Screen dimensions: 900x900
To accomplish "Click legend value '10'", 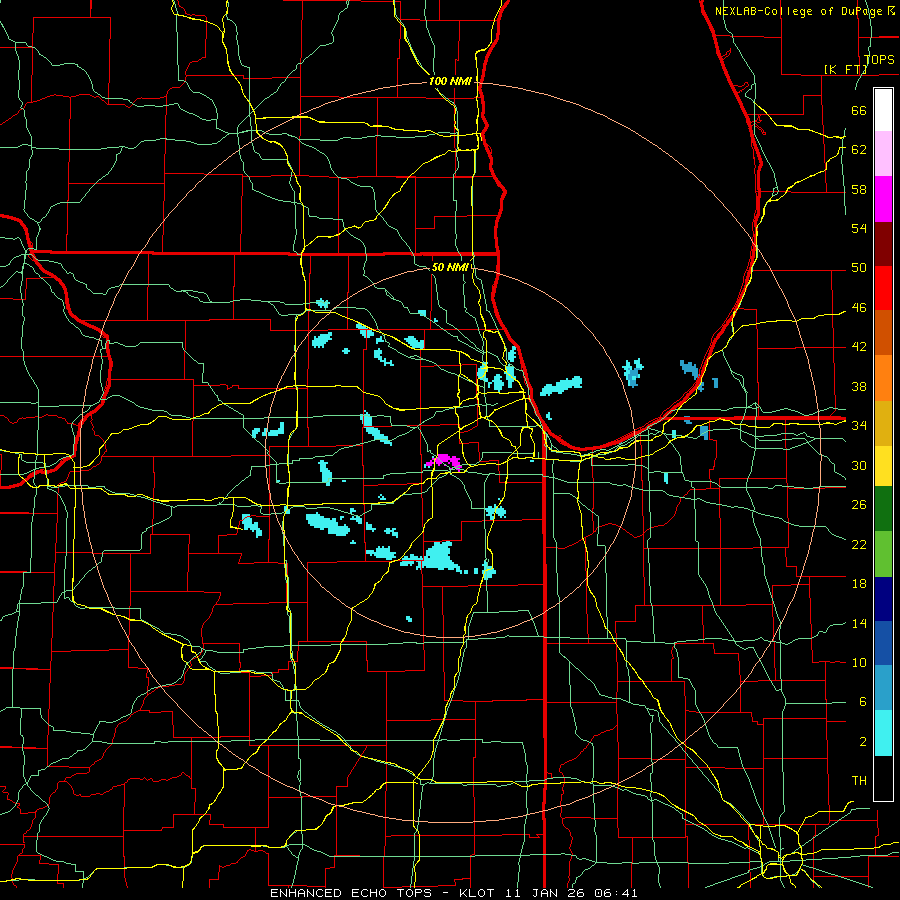I will pyautogui.click(x=859, y=663).
